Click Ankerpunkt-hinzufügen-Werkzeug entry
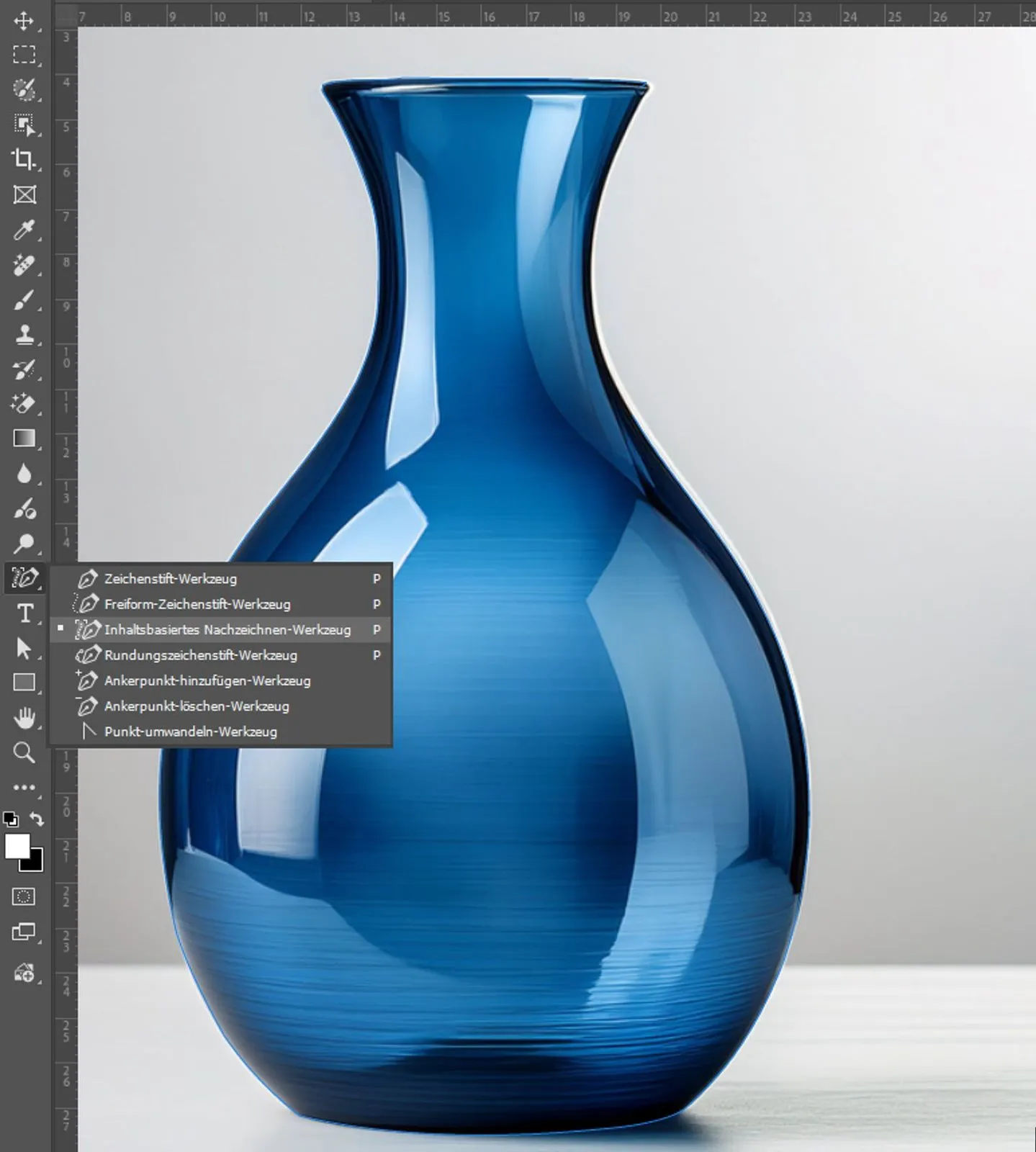Screen dimensions: 1036x1152 (207, 680)
